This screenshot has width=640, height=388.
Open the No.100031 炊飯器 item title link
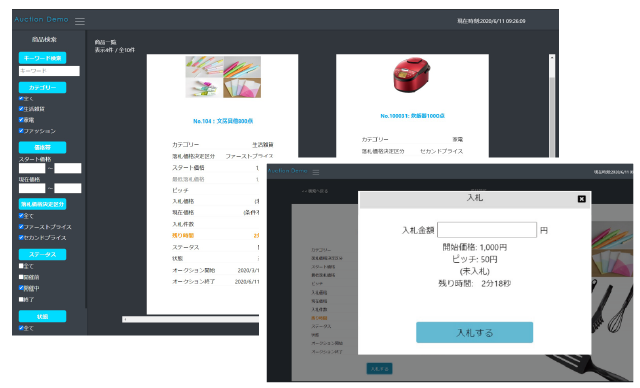coord(412,116)
